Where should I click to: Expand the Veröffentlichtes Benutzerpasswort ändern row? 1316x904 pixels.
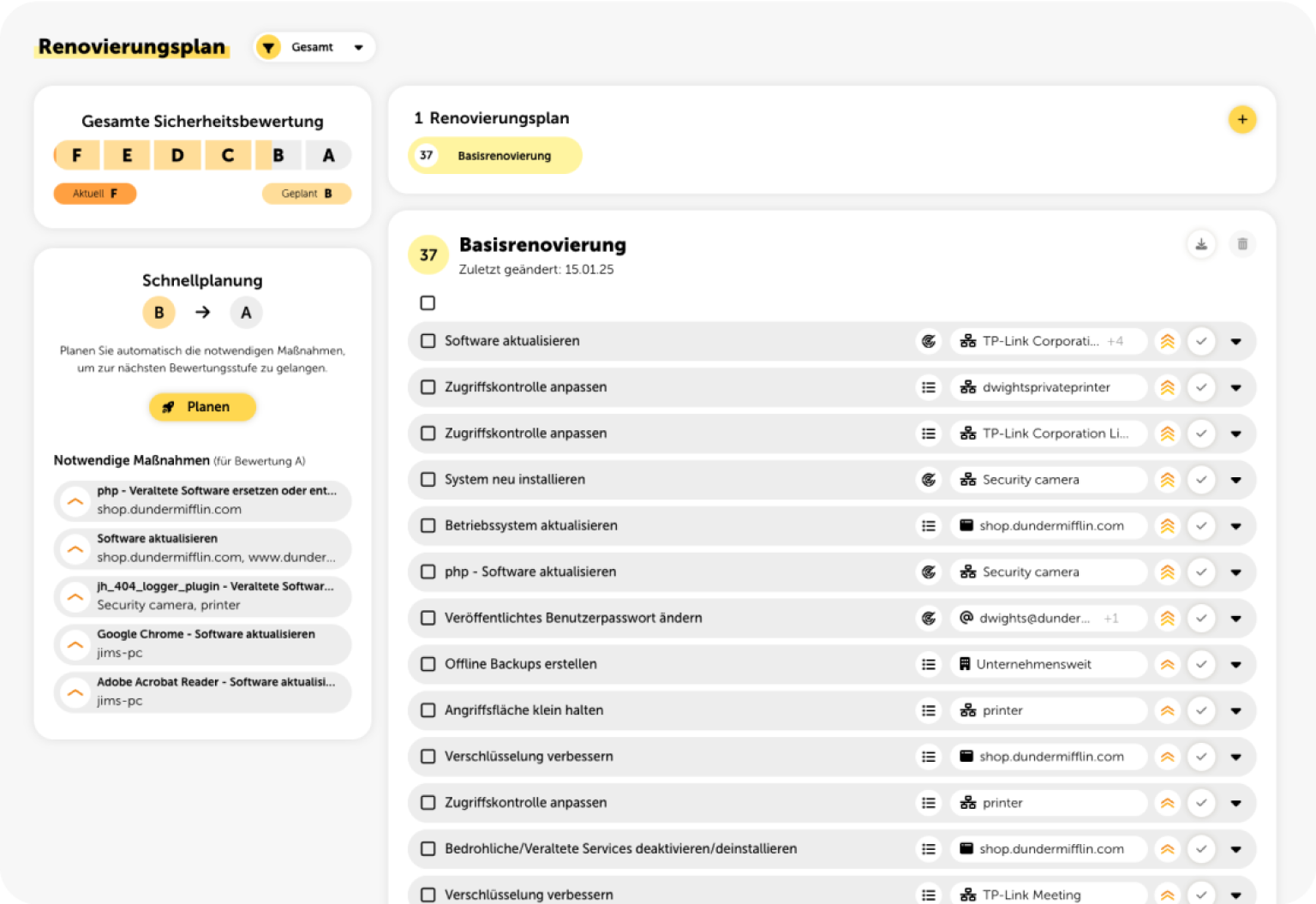click(x=1235, y=618)
